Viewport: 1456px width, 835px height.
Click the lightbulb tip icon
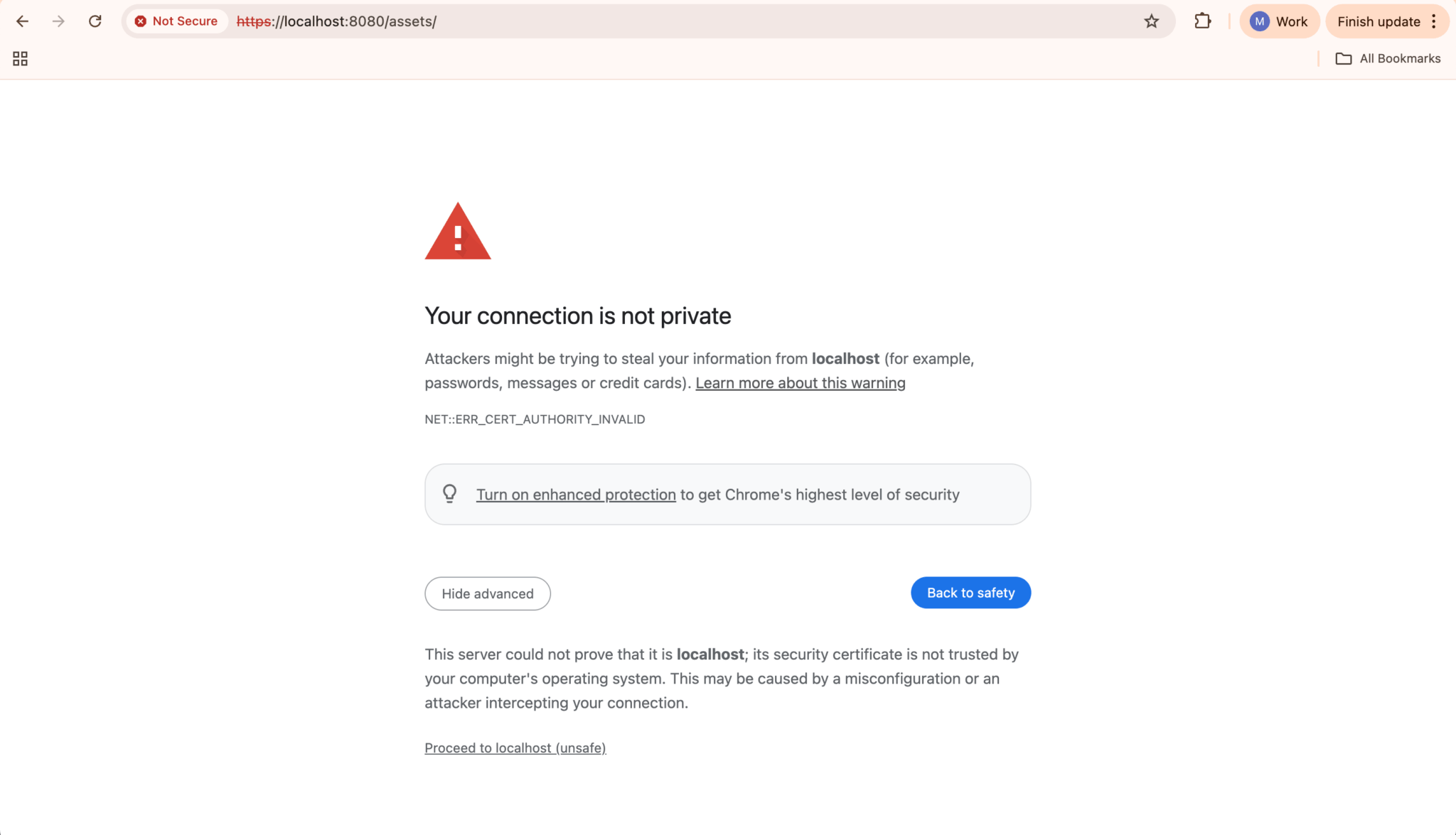pyautogui.click(x=449, y=494)
